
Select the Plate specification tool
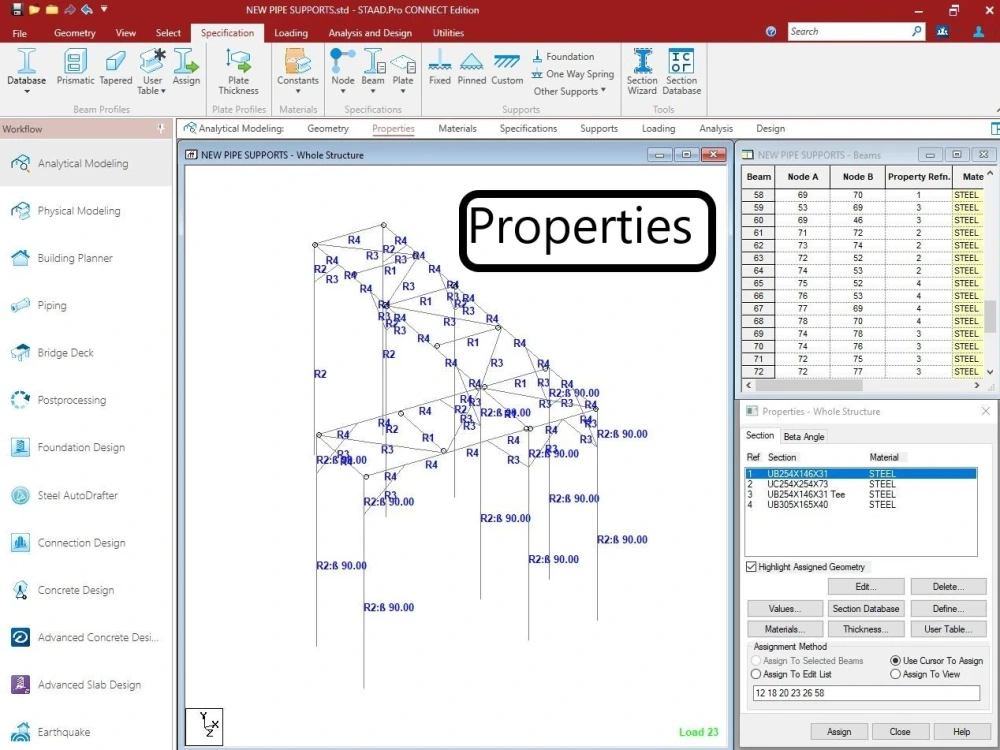[403, 67]
